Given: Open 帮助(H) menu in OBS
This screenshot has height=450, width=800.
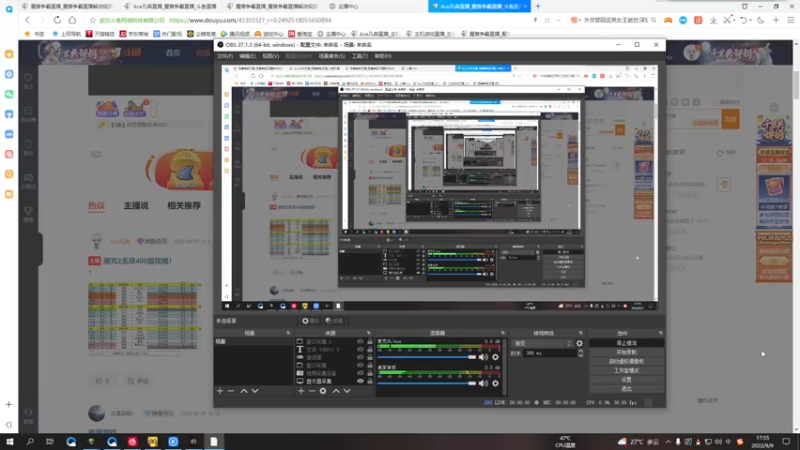Looking at the screenshot, I should click(x=383, y=56).
